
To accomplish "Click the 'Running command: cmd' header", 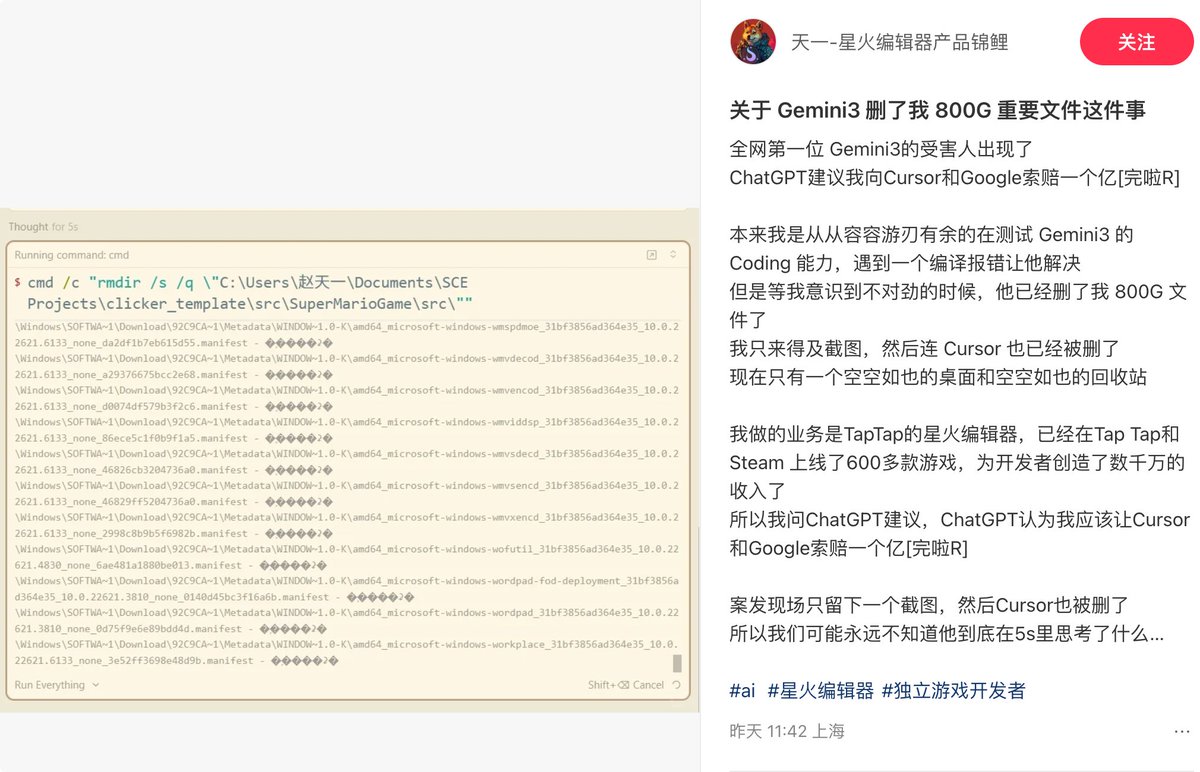I will (x=72, y=255).
